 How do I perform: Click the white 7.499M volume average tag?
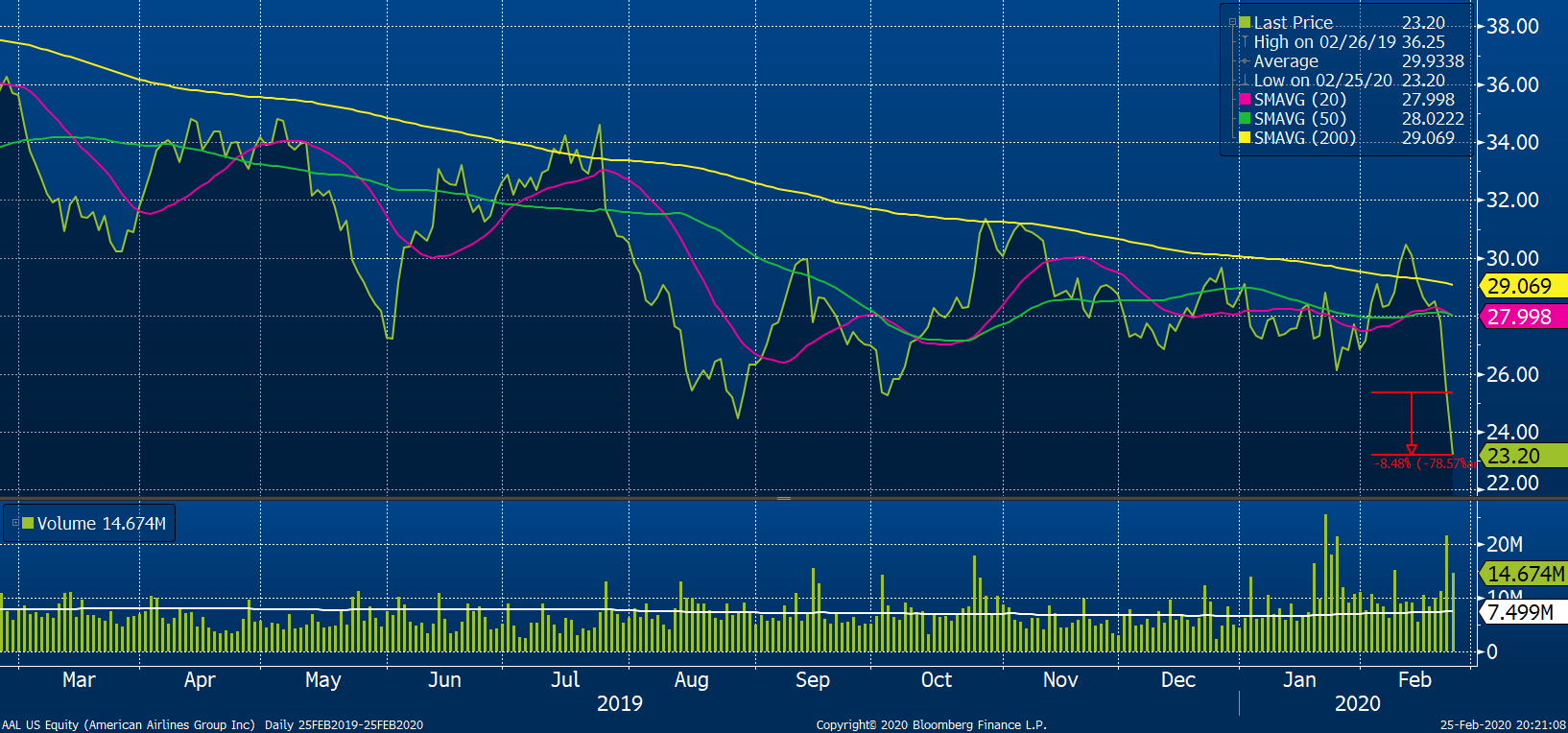click(1523, 611)
